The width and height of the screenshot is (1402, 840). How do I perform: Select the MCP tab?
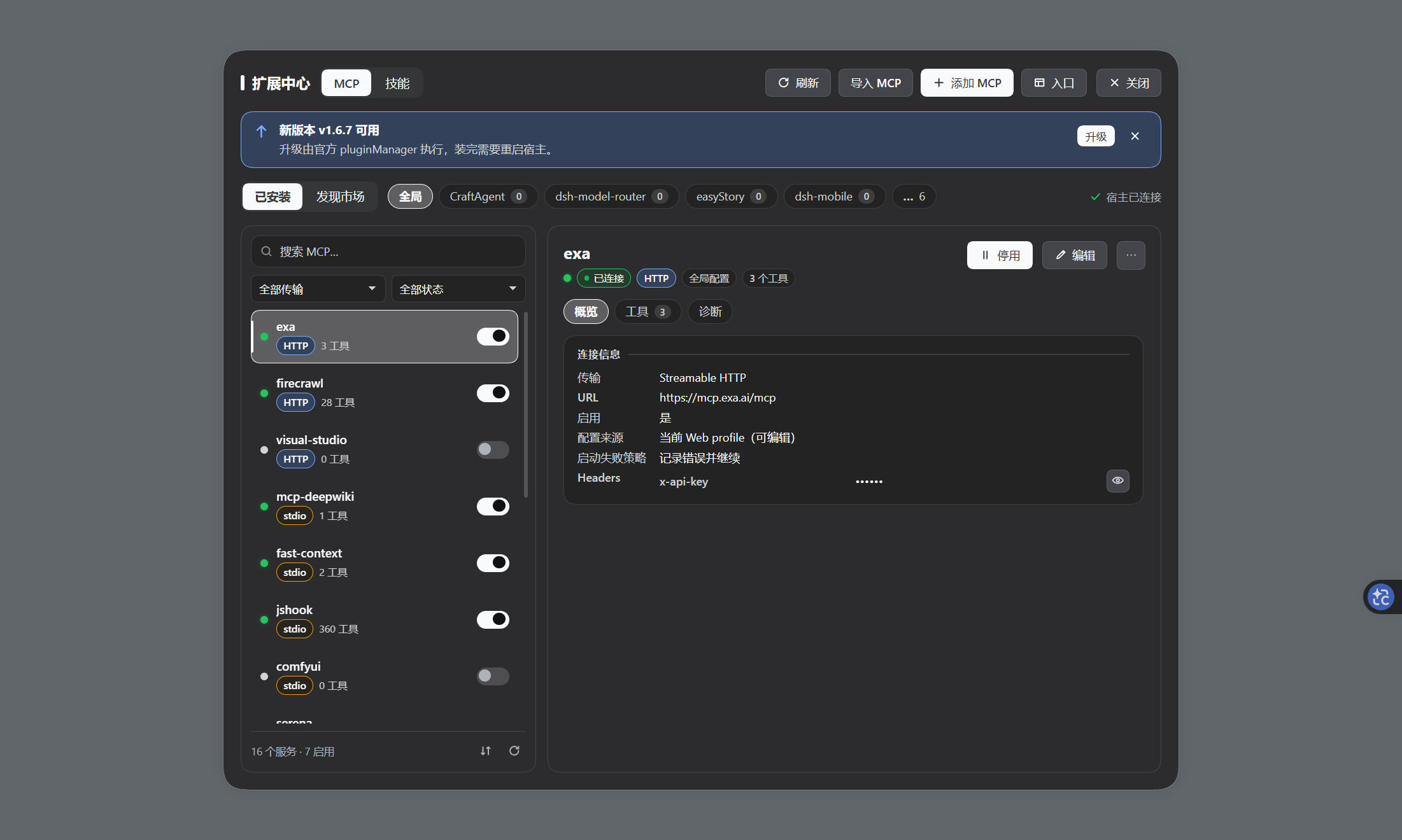pyautogui.click(x=346, y=83)
